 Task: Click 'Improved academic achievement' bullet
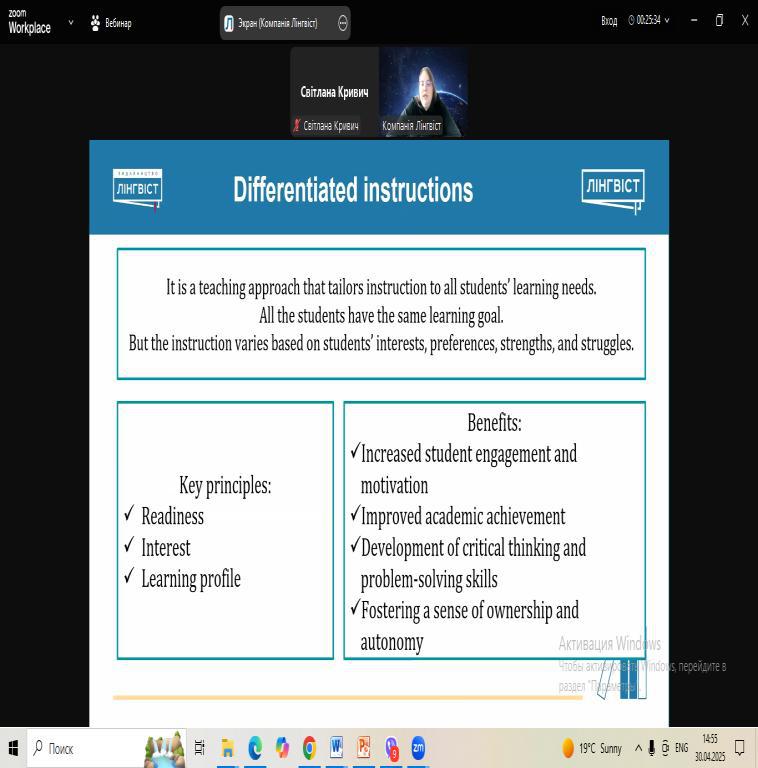(463, 516)
